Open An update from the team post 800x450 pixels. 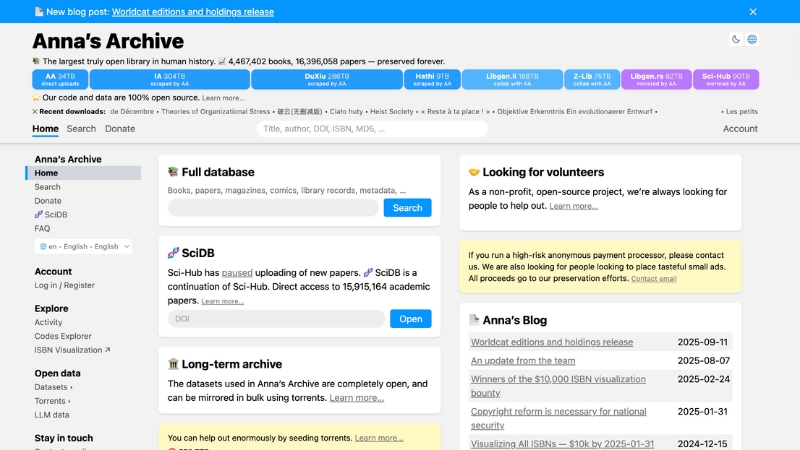point(522,360)
